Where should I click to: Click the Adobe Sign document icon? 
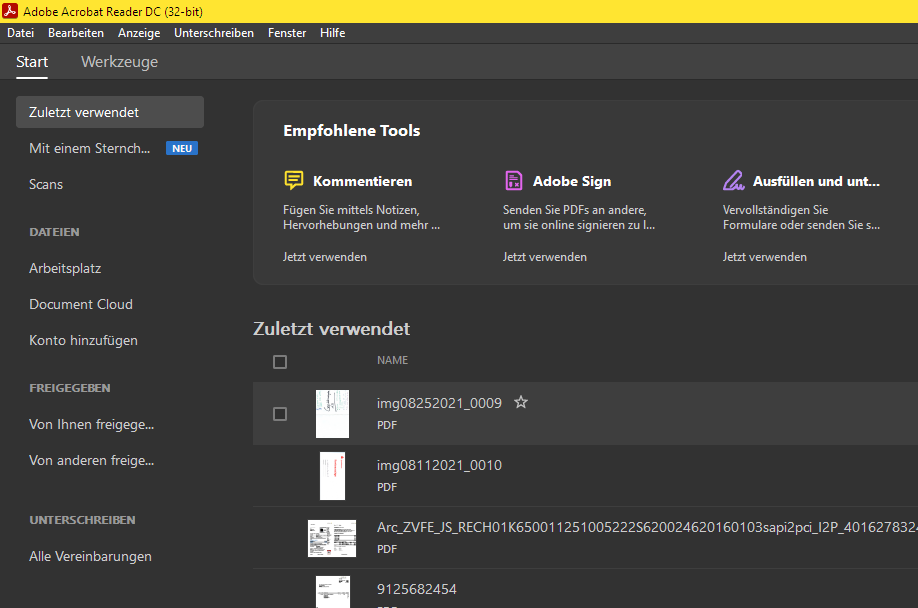pos(513,181)
